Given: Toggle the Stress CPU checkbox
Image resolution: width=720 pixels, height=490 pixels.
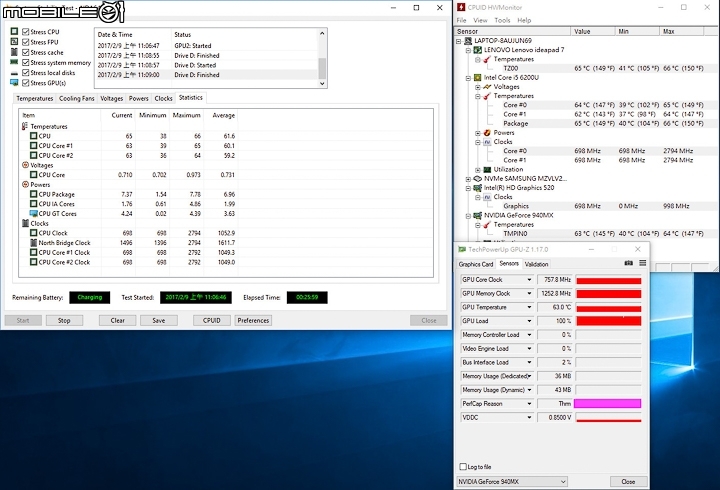Looking at the screenshot, I should [26, 32].
